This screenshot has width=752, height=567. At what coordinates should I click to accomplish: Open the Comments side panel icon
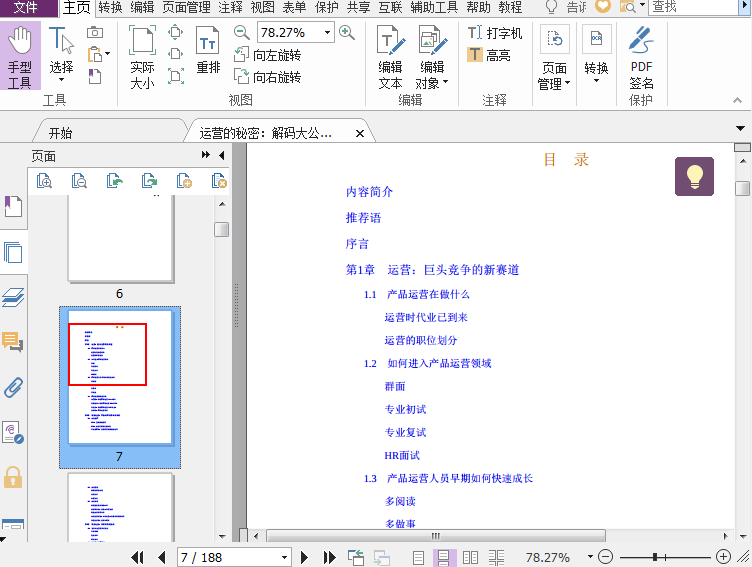[12, 342]
